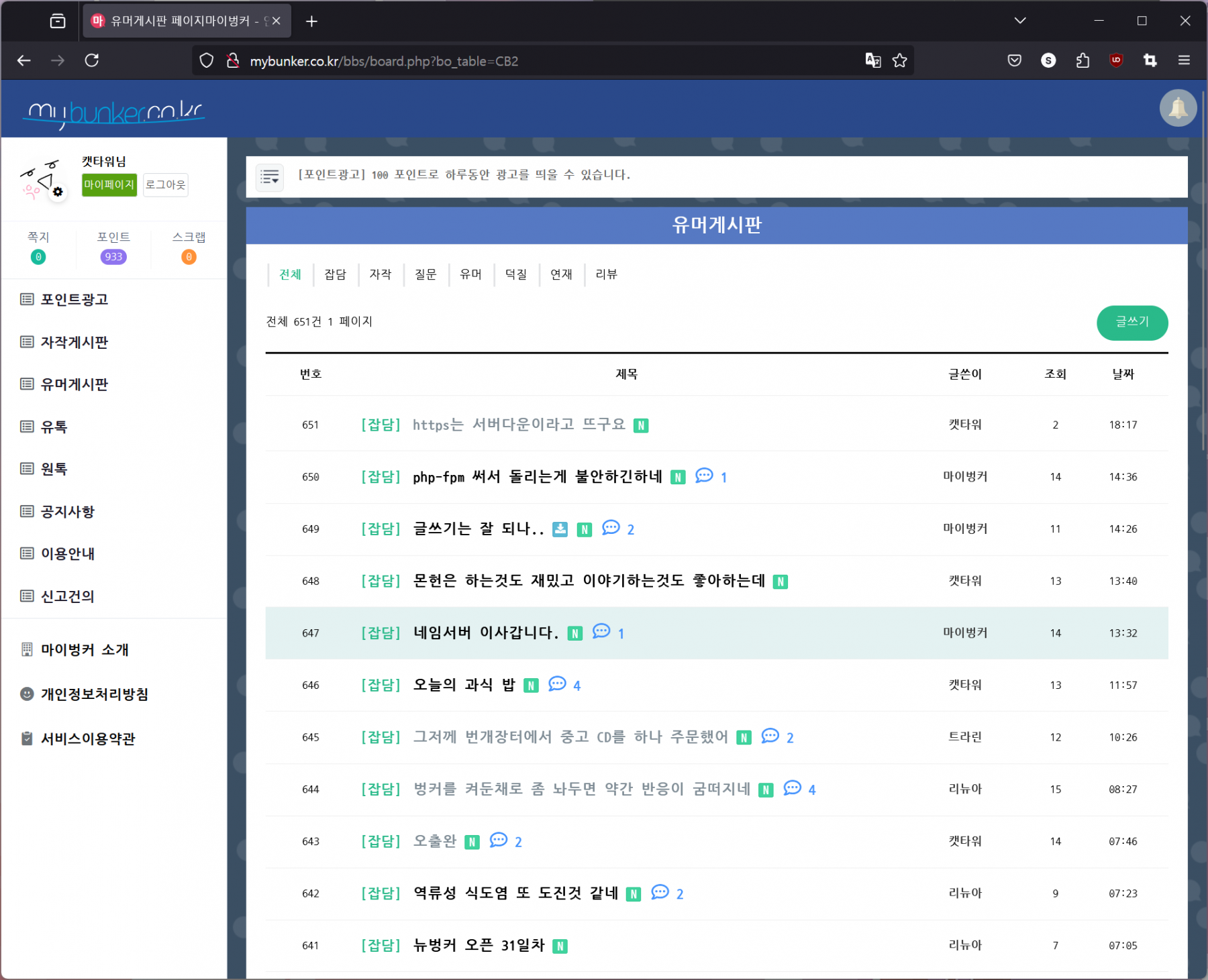1208x980 pixels.
Task: Open the notice list toggle icon
Action: click(270, 177)
